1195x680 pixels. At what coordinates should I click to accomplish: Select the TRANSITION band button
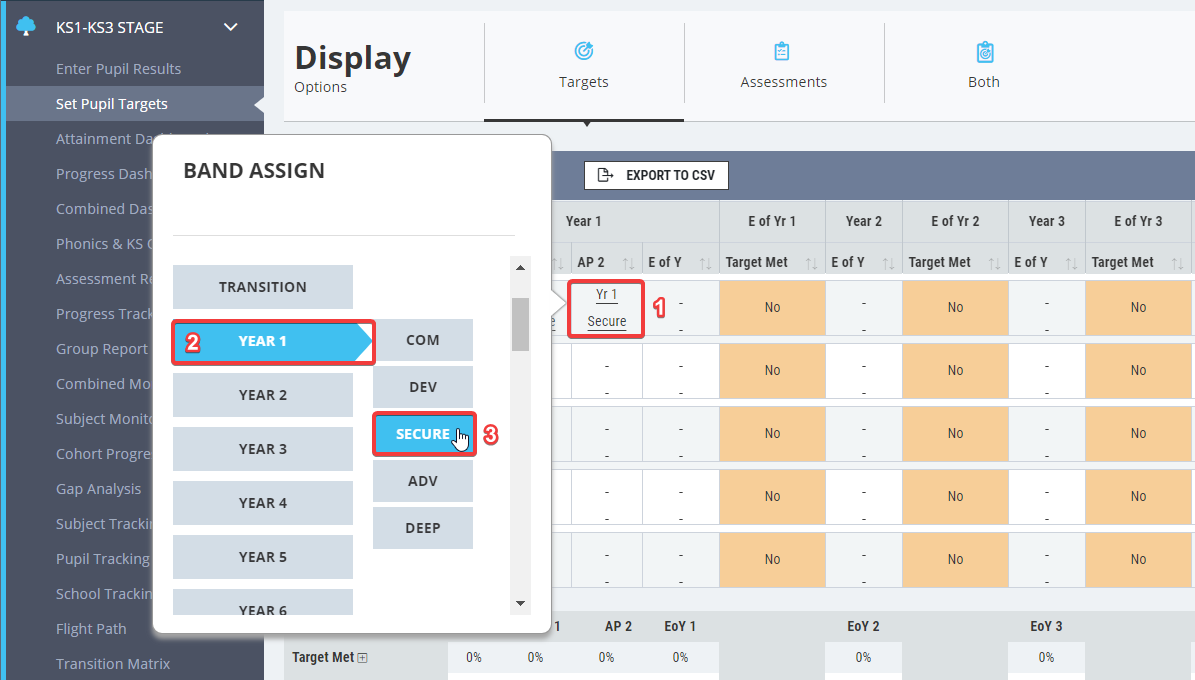click(x=263, y=287)
